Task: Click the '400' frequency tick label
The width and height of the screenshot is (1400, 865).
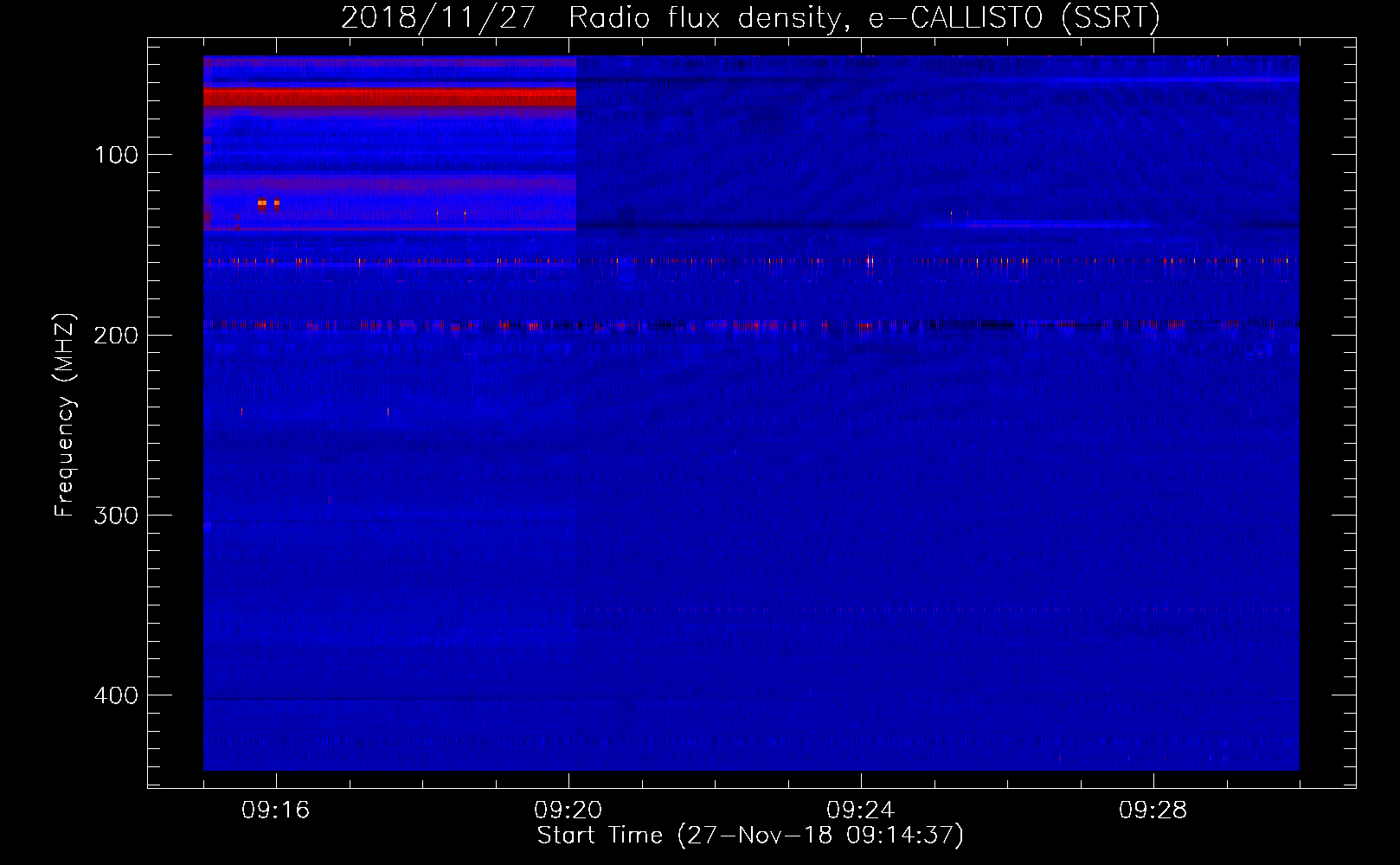Action: (116, 695)
